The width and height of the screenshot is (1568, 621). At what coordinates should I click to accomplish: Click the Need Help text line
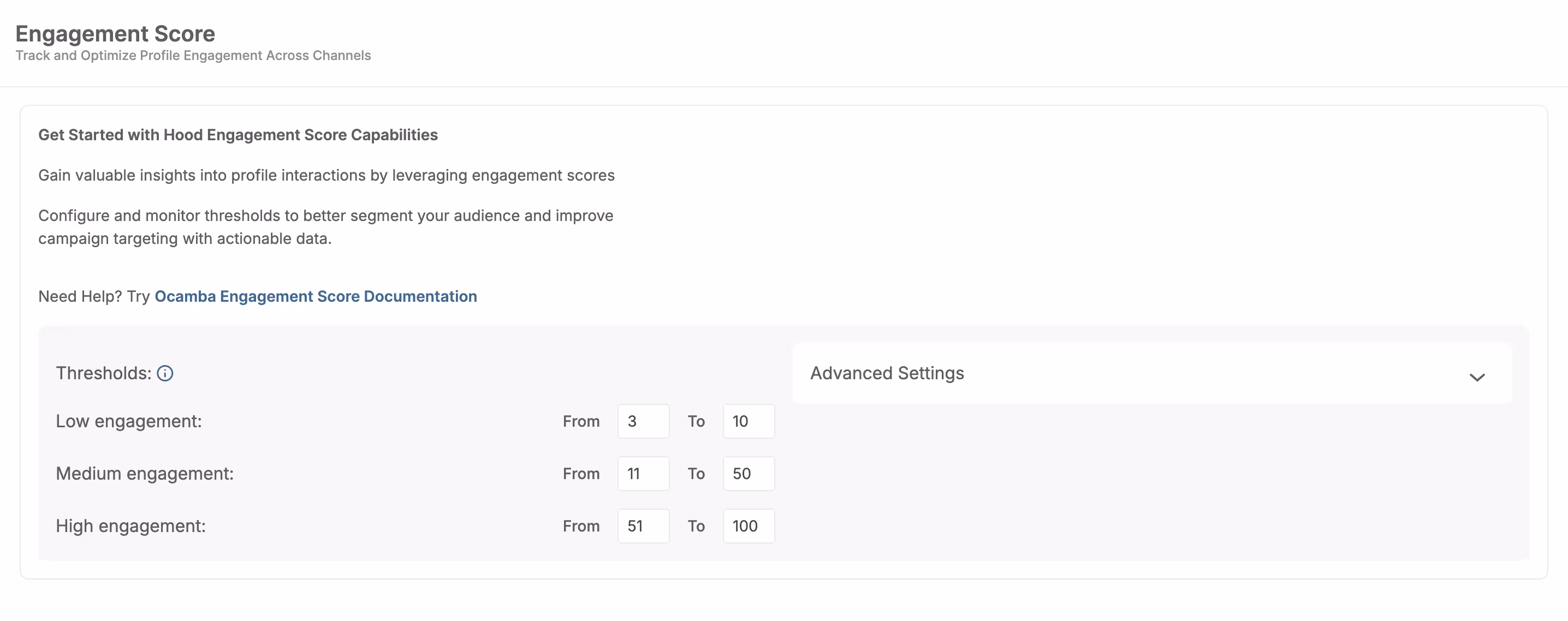point(94,296)
